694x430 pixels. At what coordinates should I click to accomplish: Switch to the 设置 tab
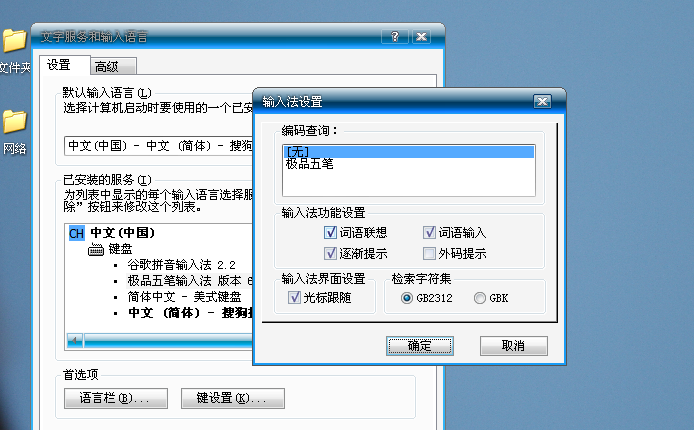click(65, 65)
